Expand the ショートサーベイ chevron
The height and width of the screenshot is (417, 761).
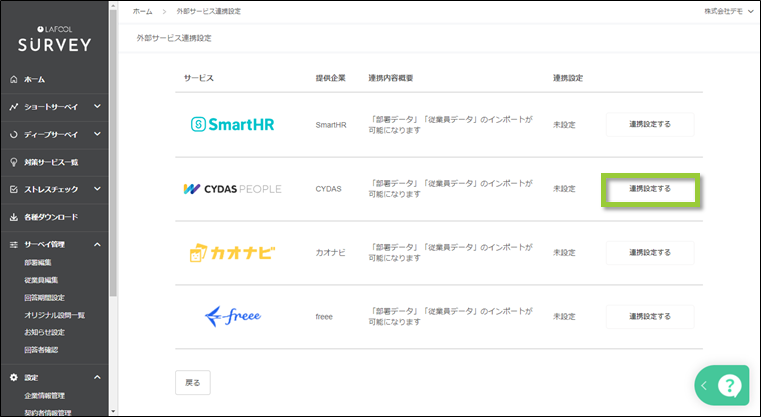tap(97, 106)
